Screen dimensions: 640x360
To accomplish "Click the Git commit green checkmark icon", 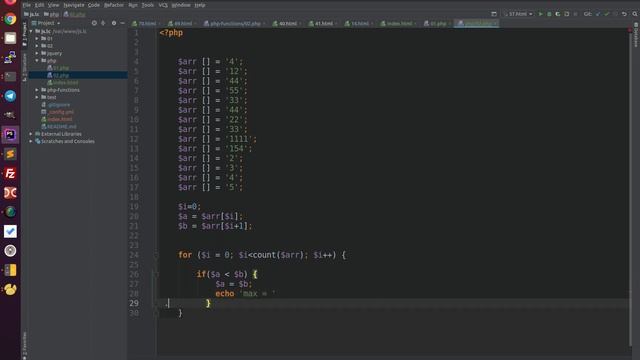I will coord(607,14).
